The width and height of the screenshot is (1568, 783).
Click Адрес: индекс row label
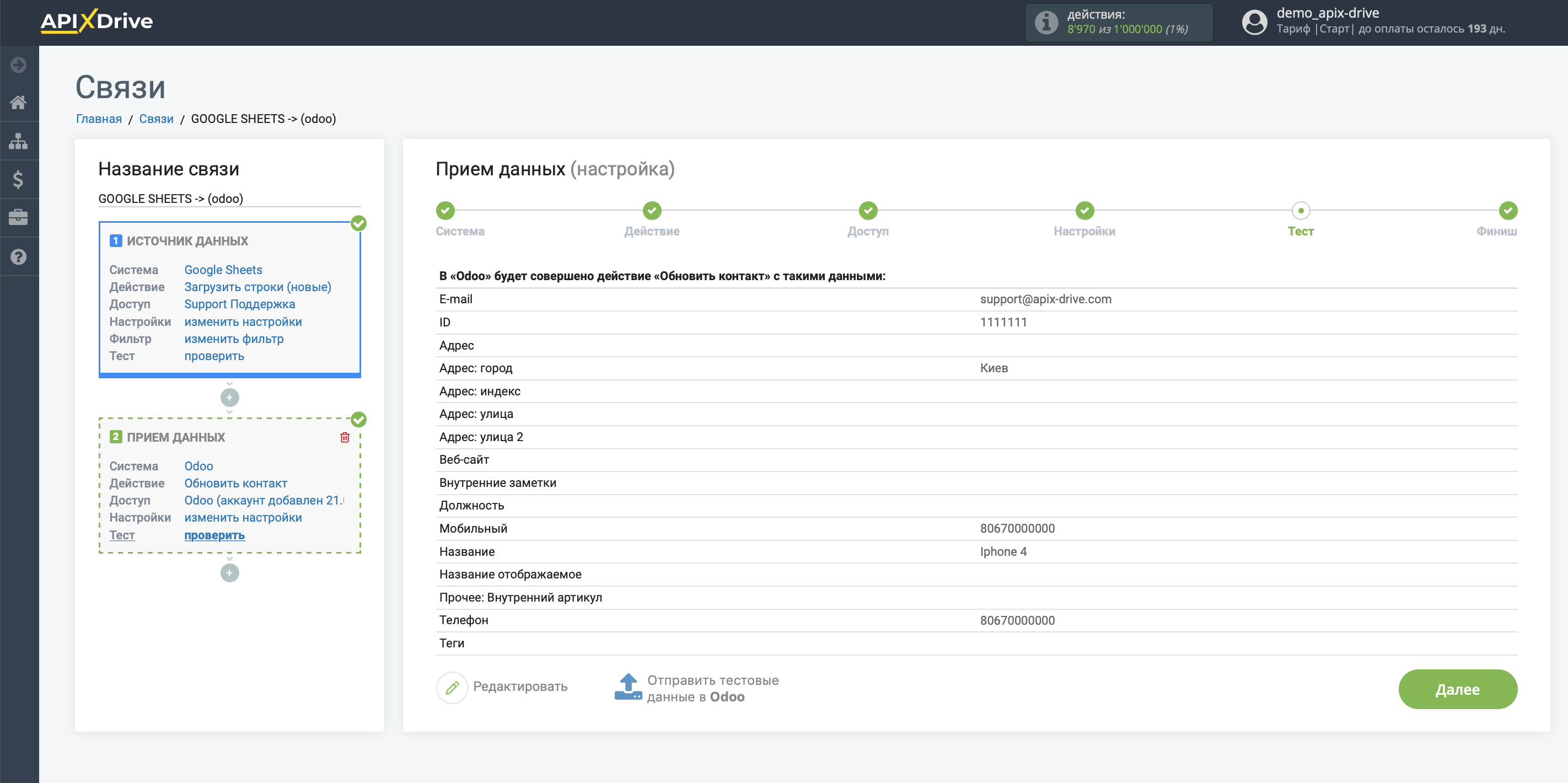480,391
